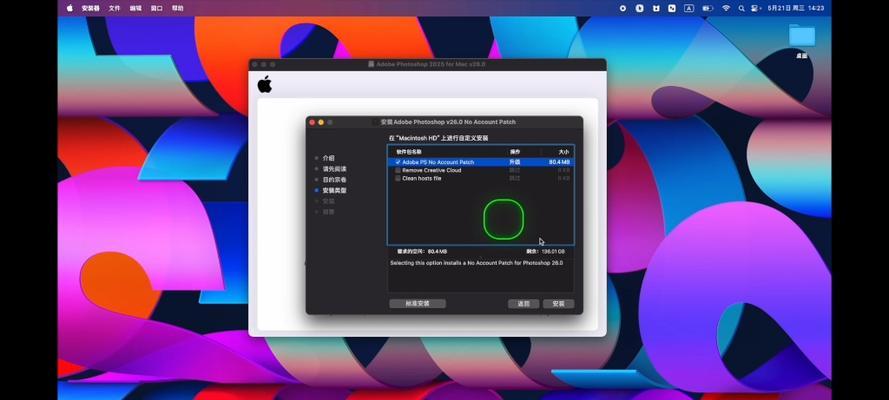Open the blue desktop folder
The width and height of the screenshot is (889, 400).
pos(801,36)
